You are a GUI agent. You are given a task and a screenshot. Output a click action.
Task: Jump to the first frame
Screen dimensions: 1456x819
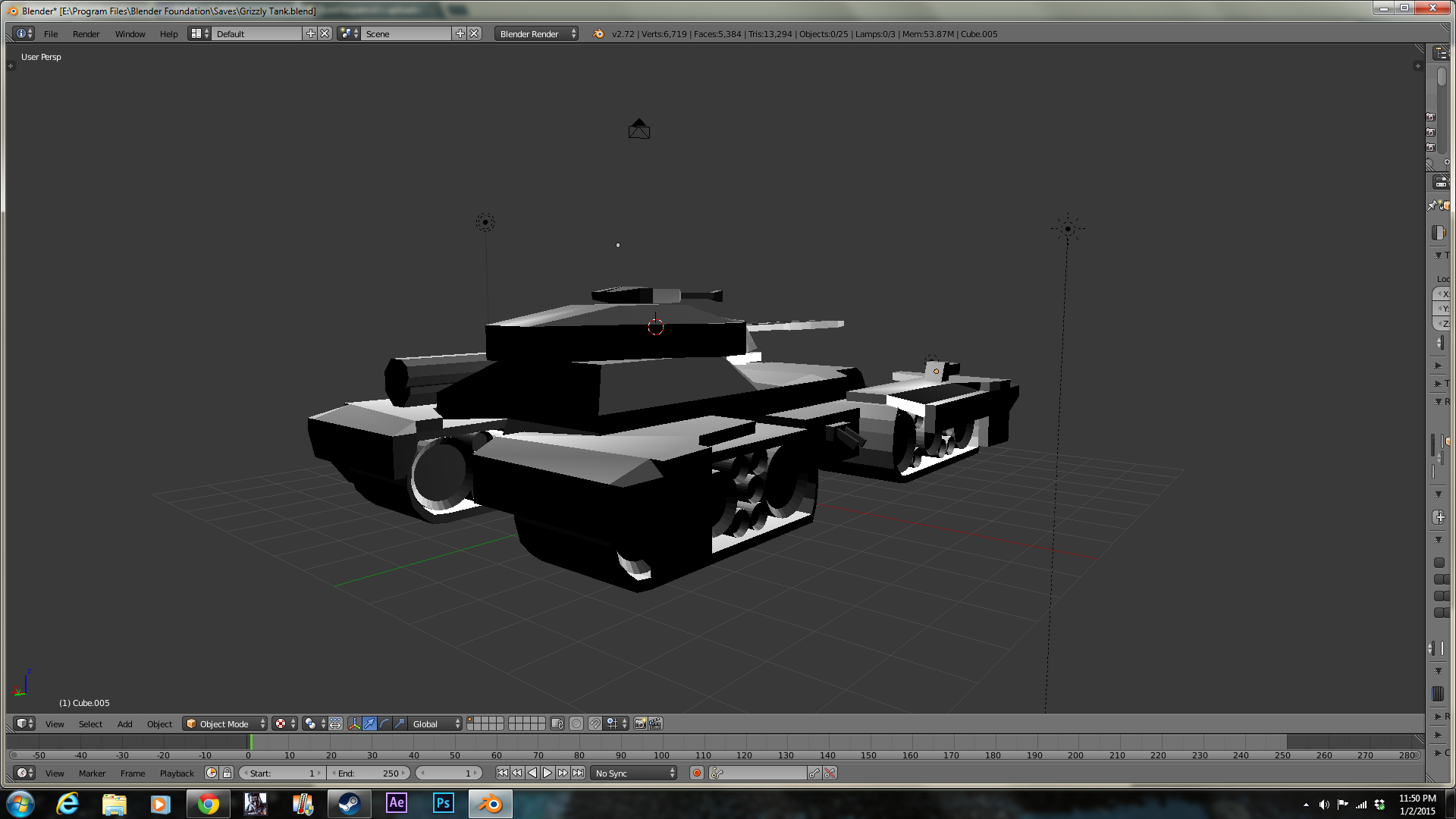click(x=502, y=773)
